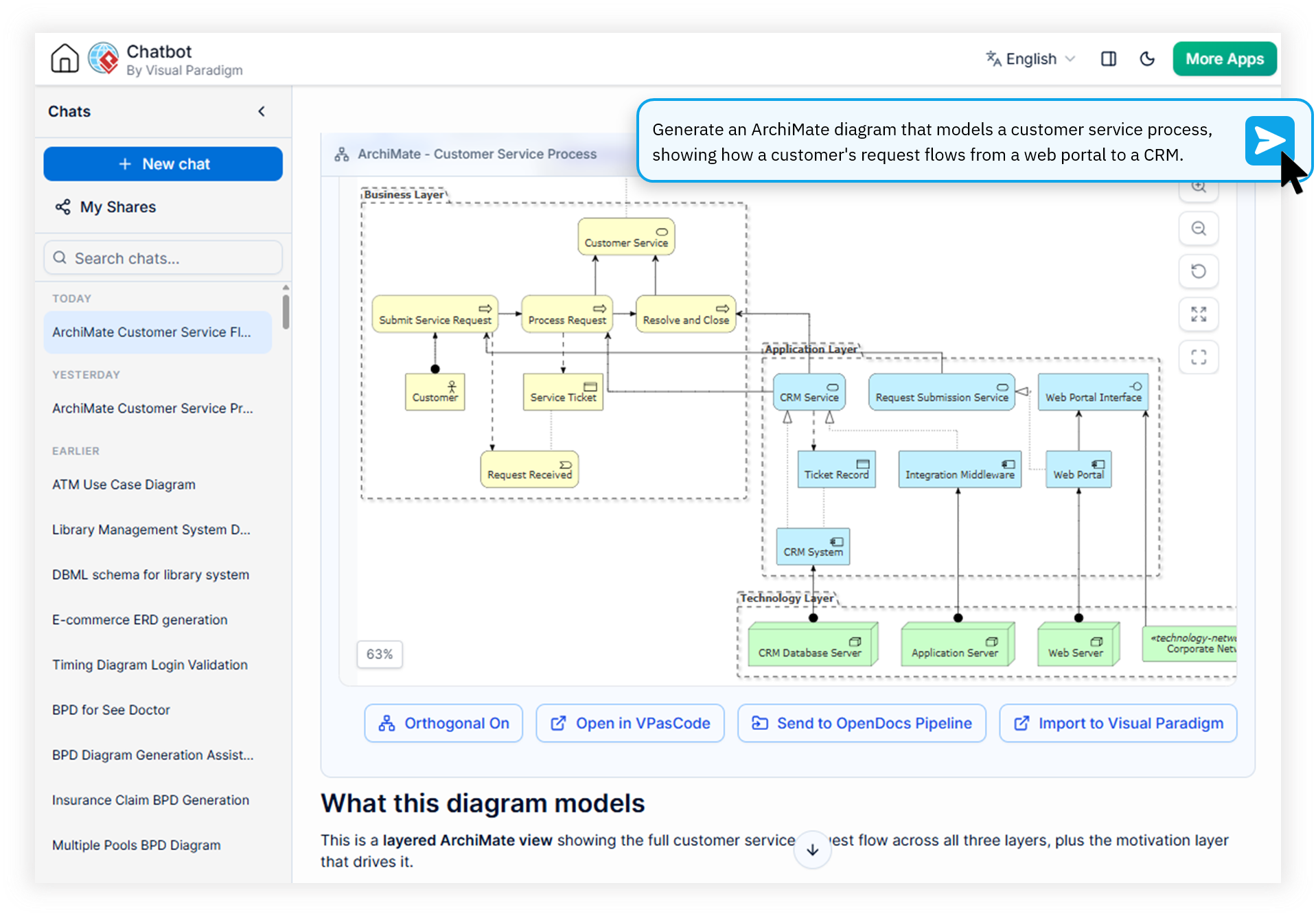The width and height of the screenshot is (1316, 916).
Task: Click the My Shares share icon
Action: tap(62, 207)
